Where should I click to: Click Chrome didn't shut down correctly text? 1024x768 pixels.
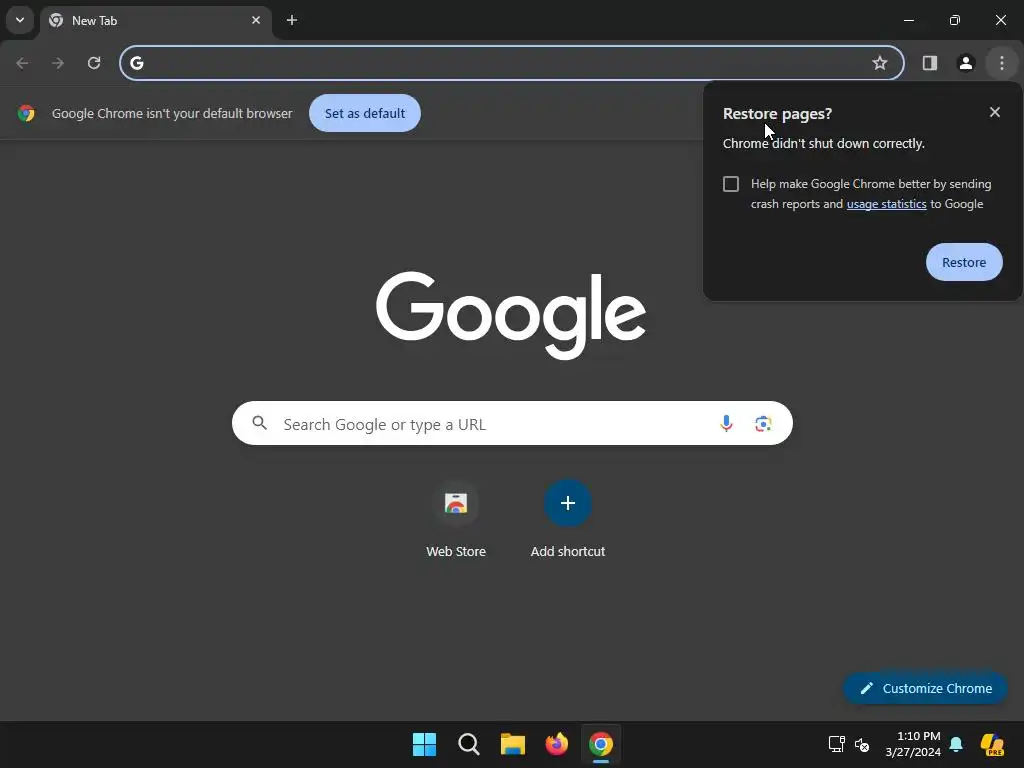pyautogui.click(x=824, y=144)
